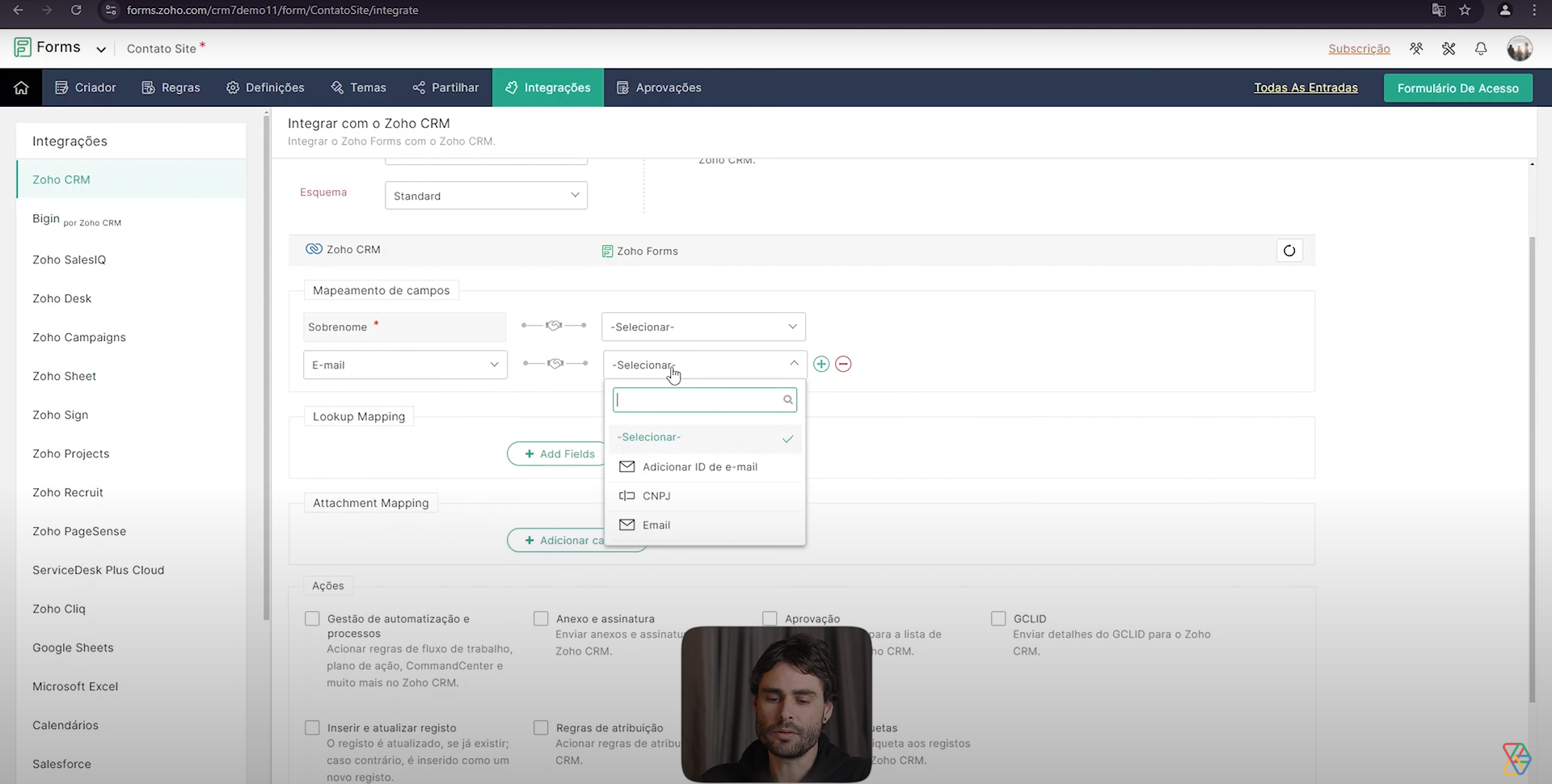
Task: Click the Formulário De Acesso button
Action: pos(1457,88)
